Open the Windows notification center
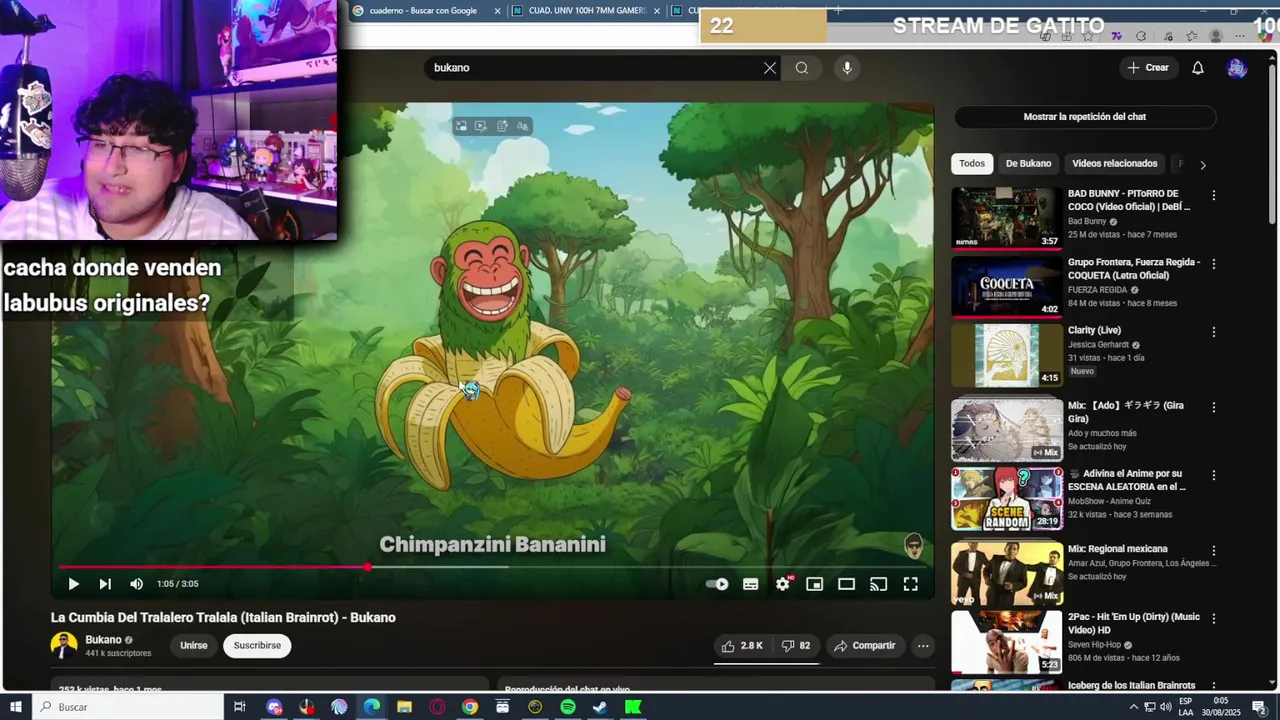The height and width of the screenshot is (720, 1280). [x=1259, y=707]
